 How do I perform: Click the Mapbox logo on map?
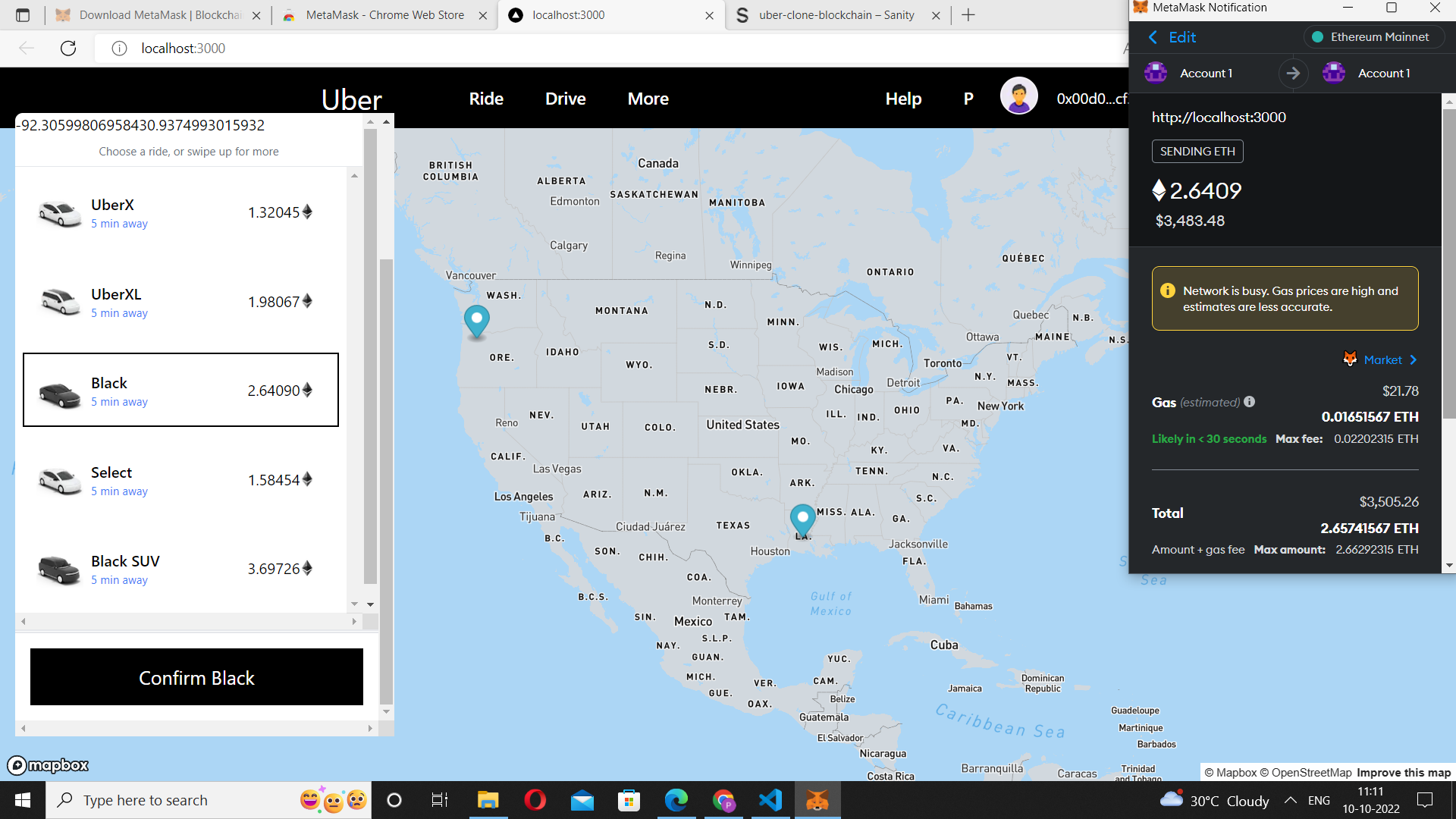coord(49,765)
